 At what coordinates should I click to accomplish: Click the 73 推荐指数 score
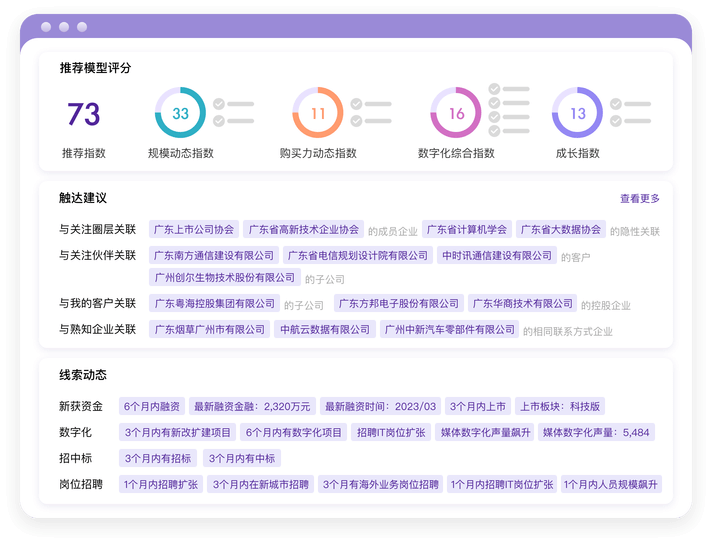84,114
